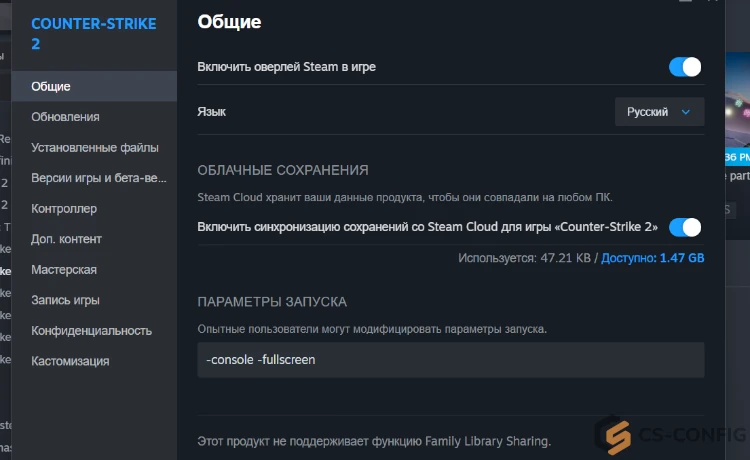Switch to the Контроллер section
Image resolution: width=750 pixels, height=460 pixels.
pos(64,209)
